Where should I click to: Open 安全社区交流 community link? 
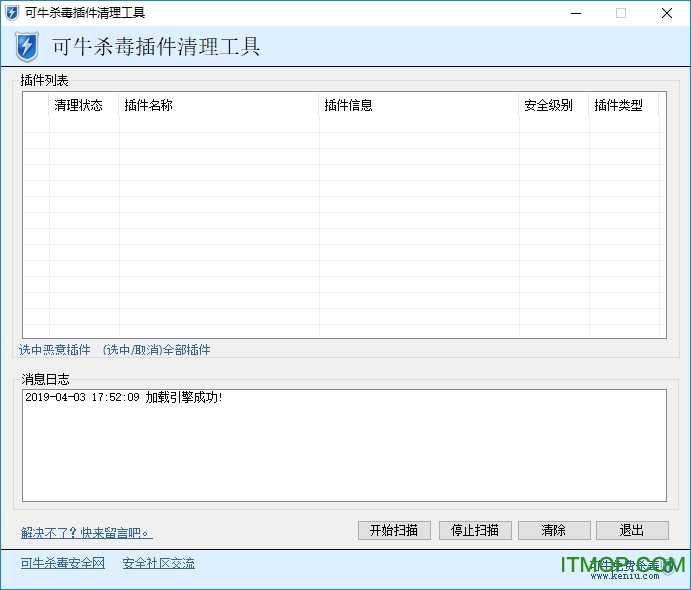pyautogui.click(x=159, y=563)
